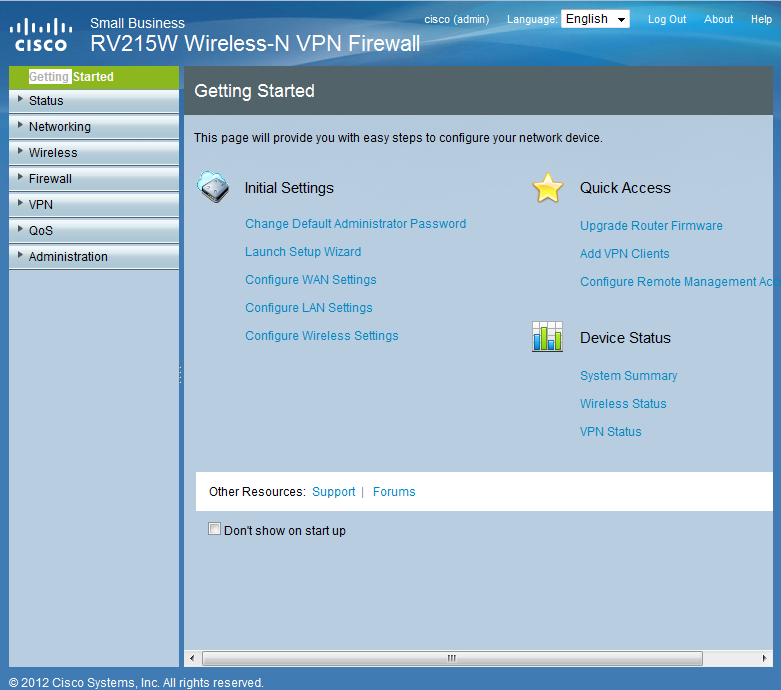Click the Log Out link
781x690 pixels.
click(667, 19)
